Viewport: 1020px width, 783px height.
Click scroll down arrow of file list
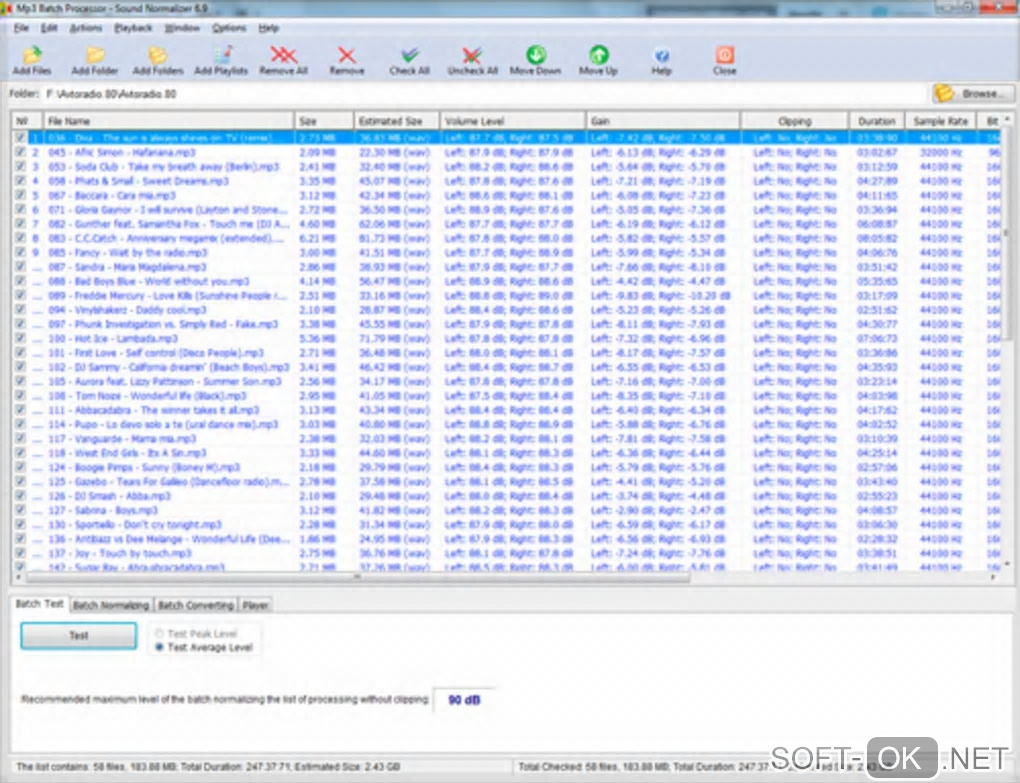[x=1007, y=564]
